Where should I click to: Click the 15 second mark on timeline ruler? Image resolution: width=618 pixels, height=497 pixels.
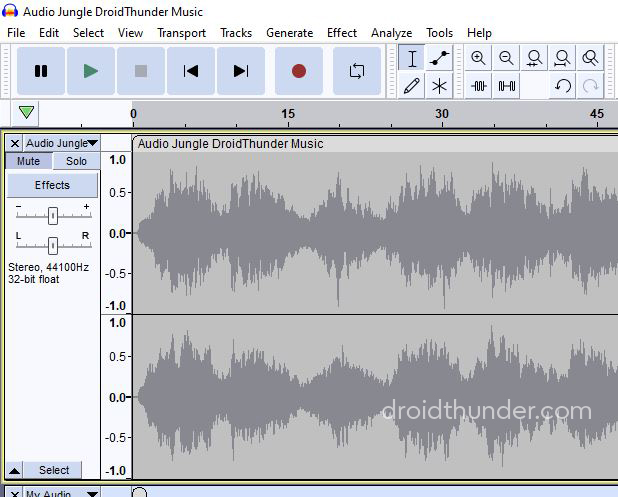pos(288,114)
